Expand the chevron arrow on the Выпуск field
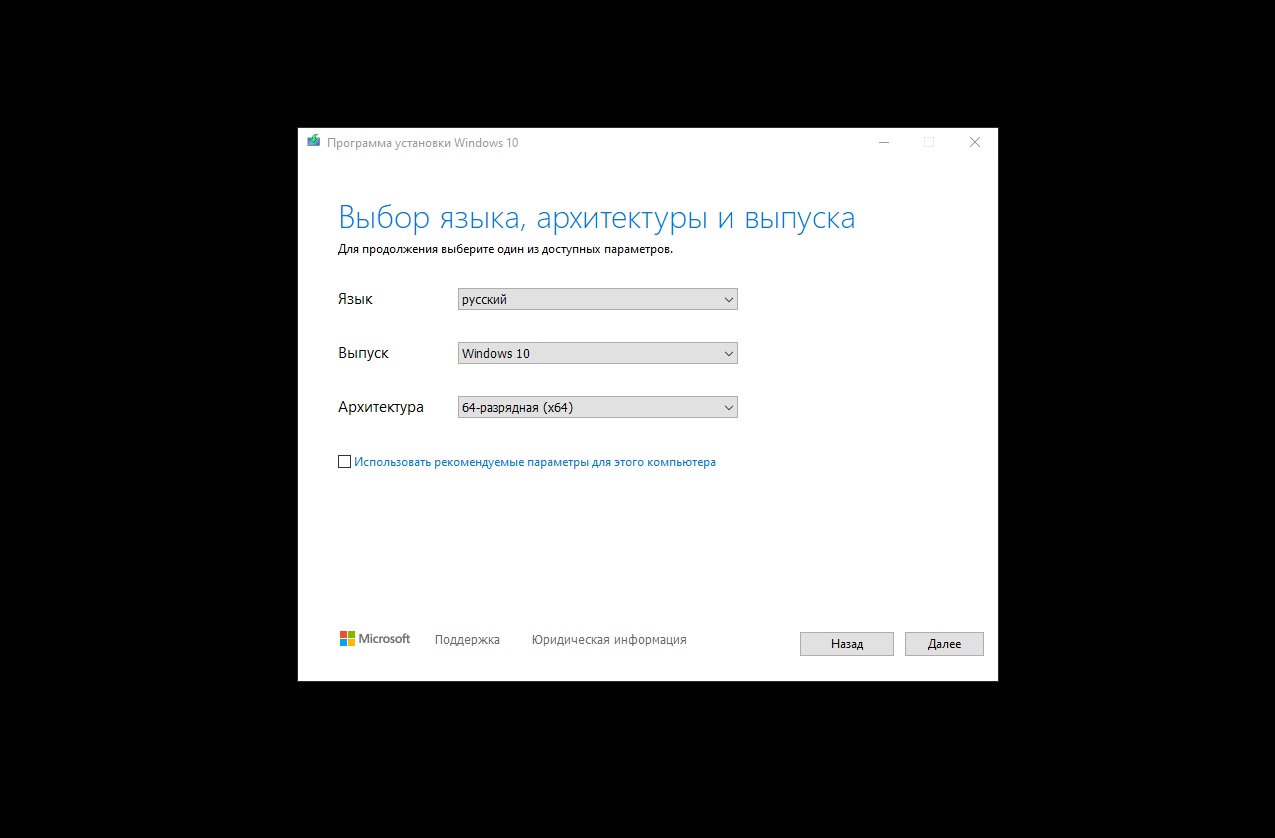 [x=728, y=353]
